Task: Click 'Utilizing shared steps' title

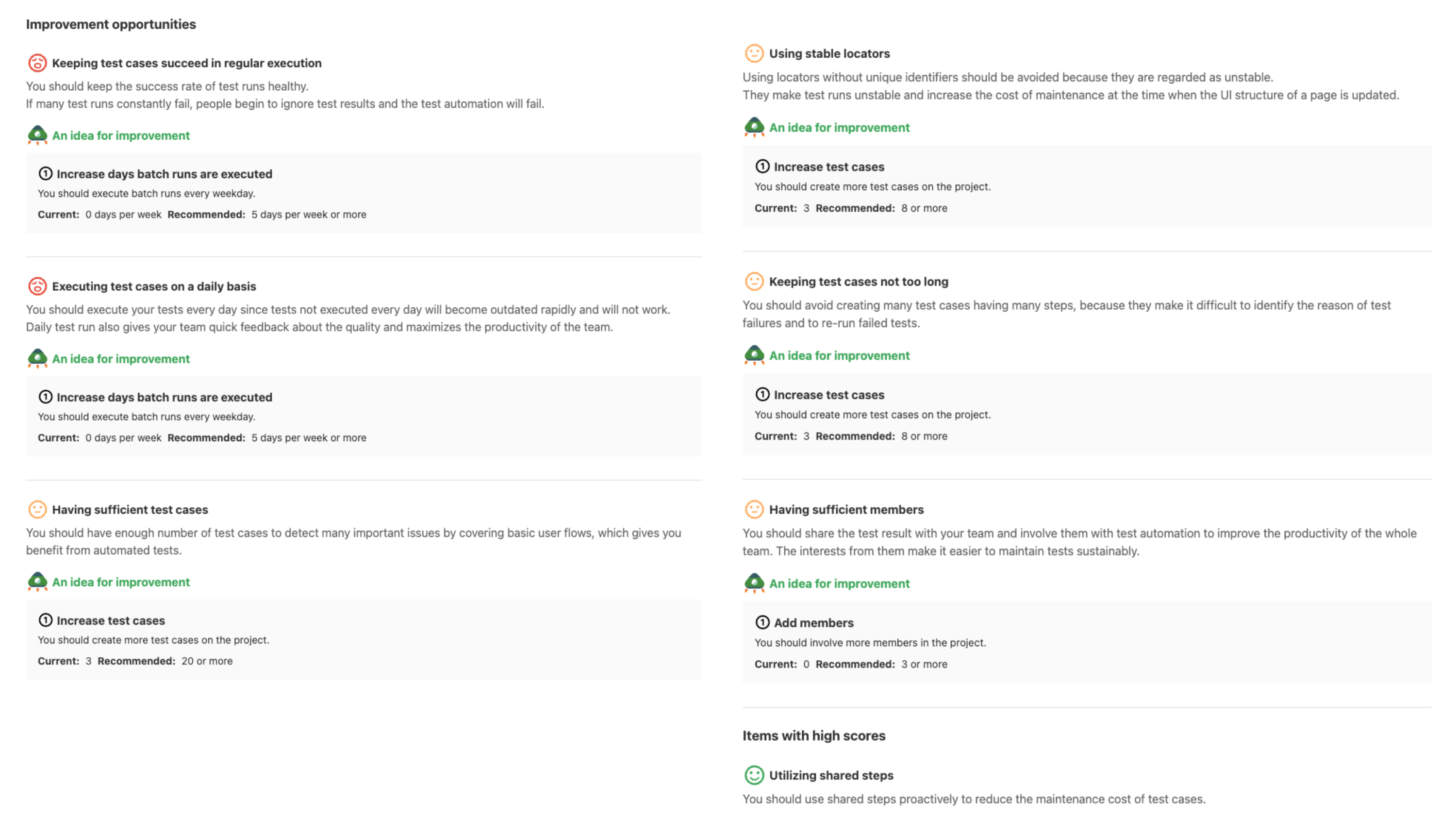Action: coord(831,775)
